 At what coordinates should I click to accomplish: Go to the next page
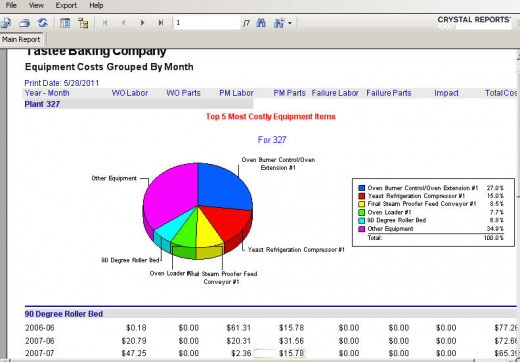click(x=142, y=23)
